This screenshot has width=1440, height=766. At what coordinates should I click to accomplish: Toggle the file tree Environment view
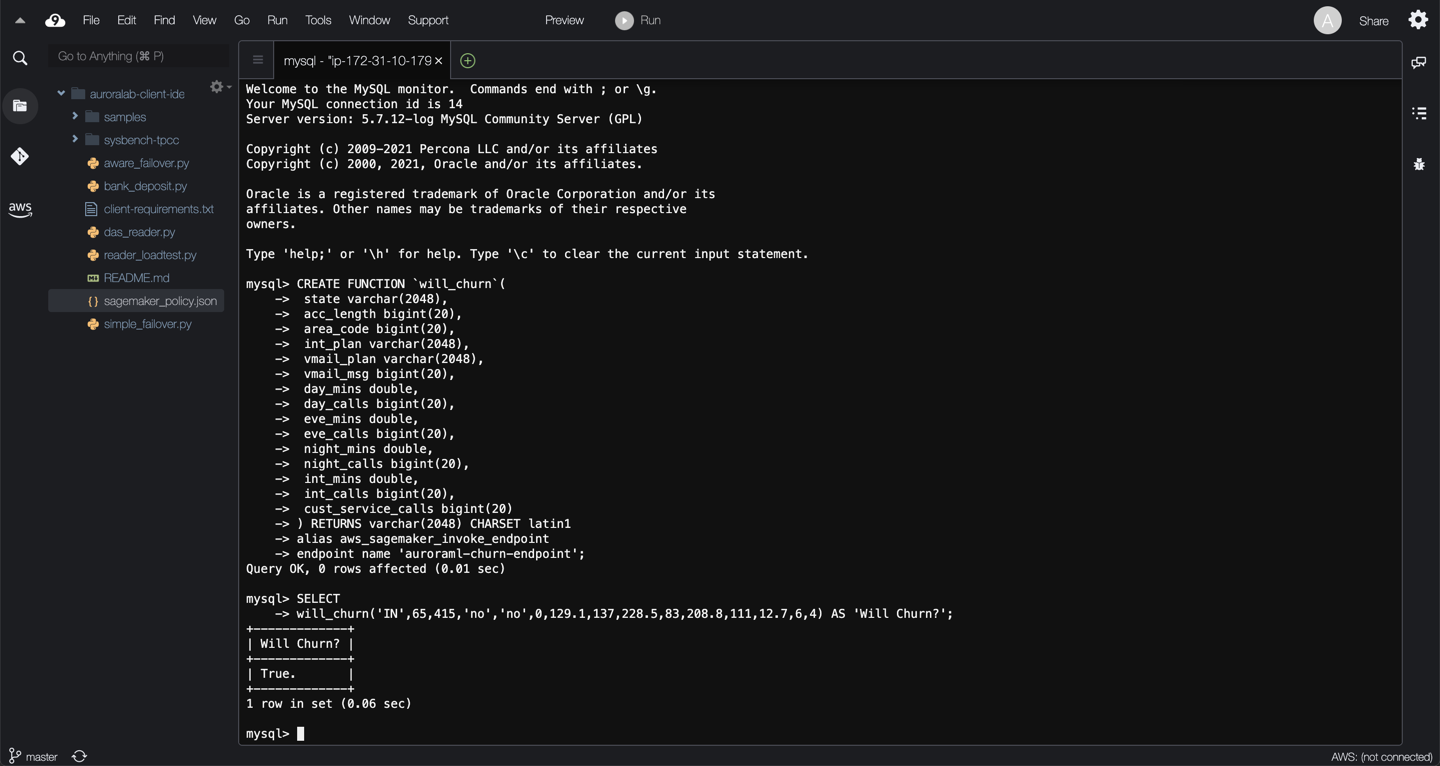pos(20,105)
